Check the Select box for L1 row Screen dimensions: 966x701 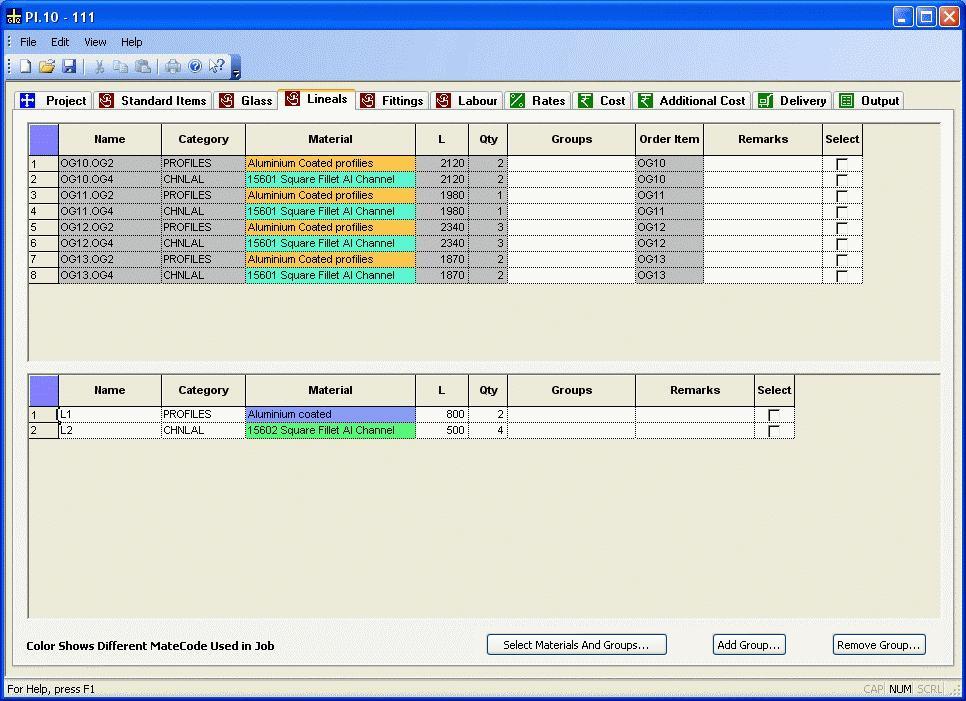click(x=773, y=415)
